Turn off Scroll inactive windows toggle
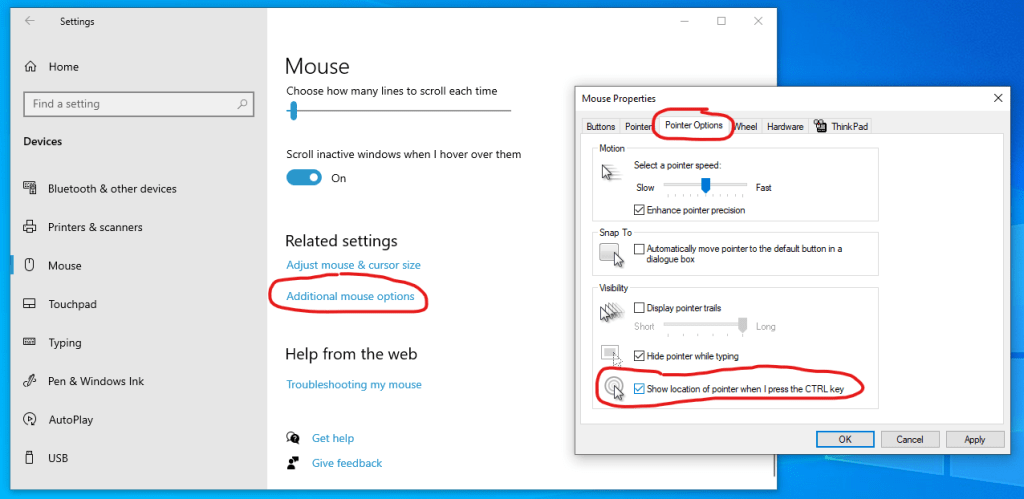This screenshot has width=1024, height=499. coord(304,178)
